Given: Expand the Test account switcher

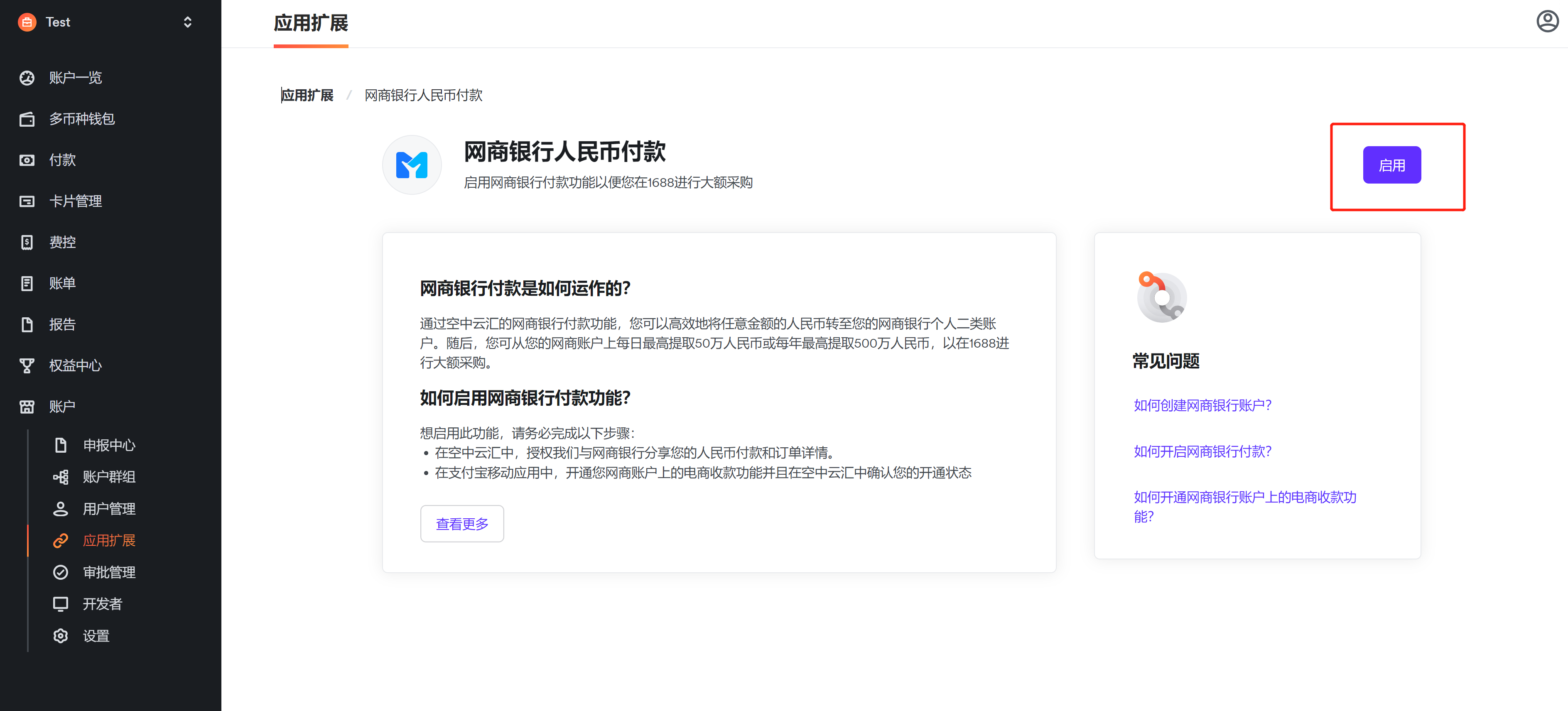Looking at the screenshot, I should click(187, 22).
